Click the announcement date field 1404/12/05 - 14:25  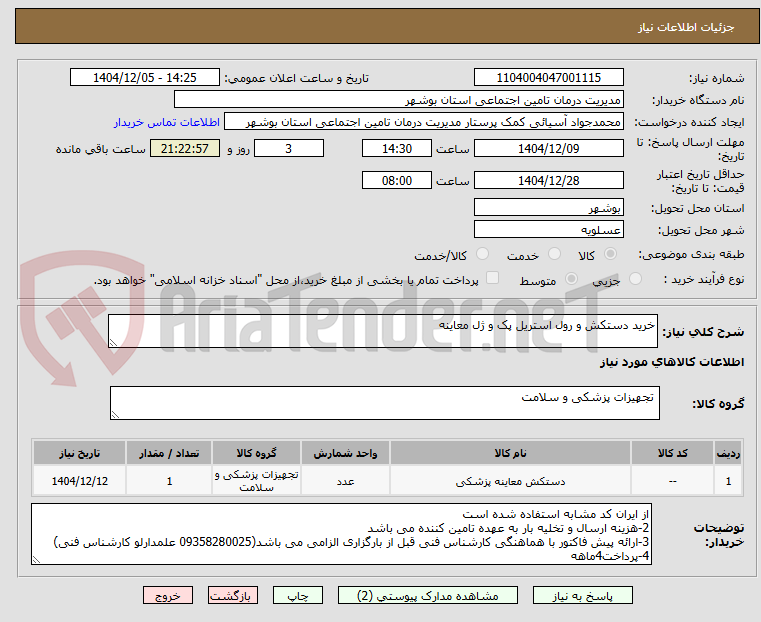tap(145, 77)
